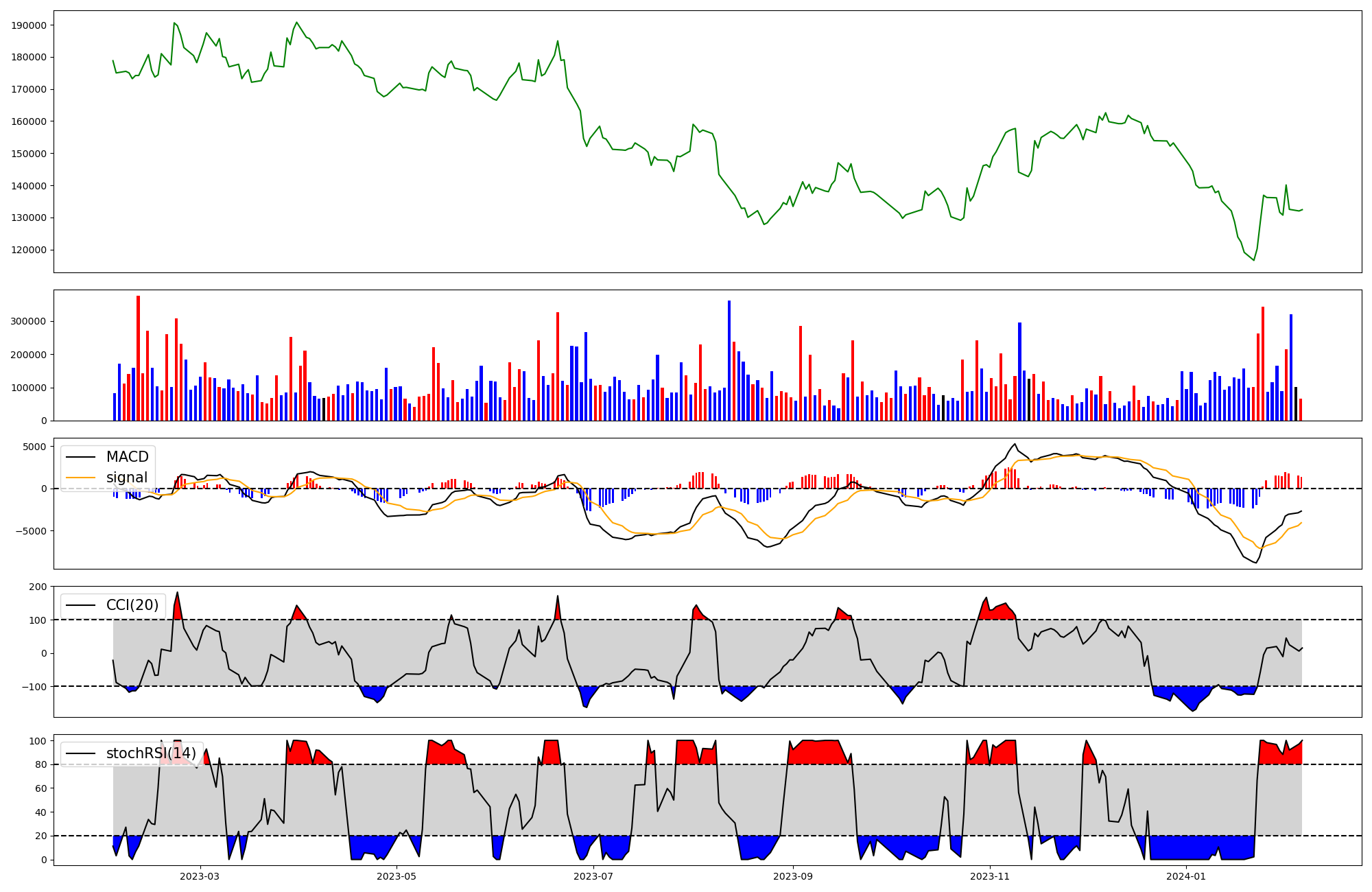Click the 80 stochRSI axis label

click(x=41, y=764)
